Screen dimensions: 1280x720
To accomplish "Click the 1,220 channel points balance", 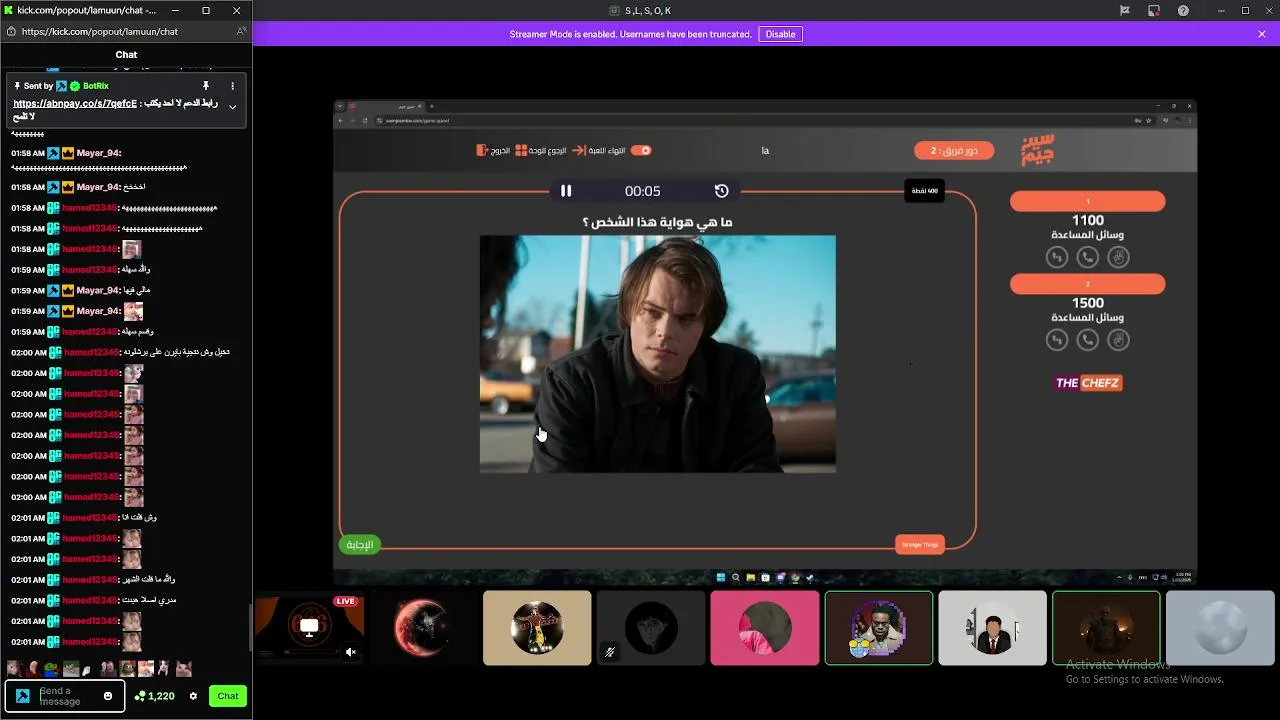I will (155, 696).
